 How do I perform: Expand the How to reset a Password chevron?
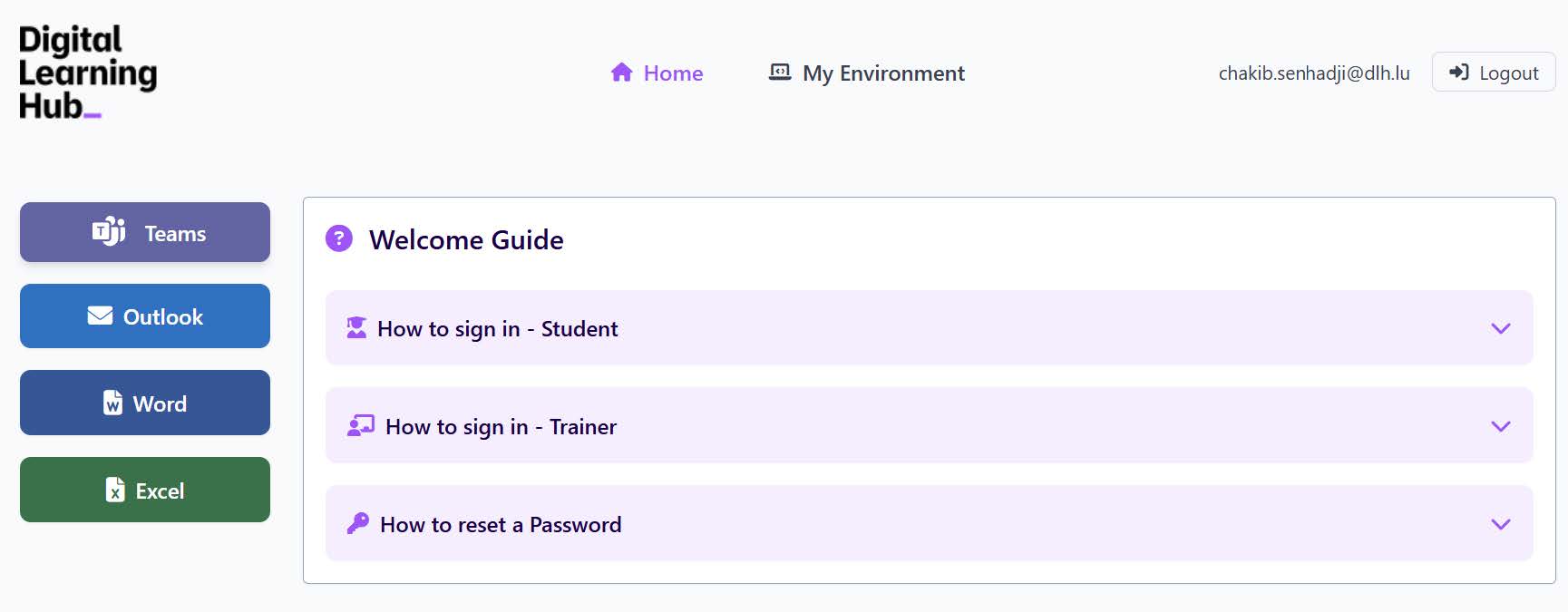click(1501, 524)
